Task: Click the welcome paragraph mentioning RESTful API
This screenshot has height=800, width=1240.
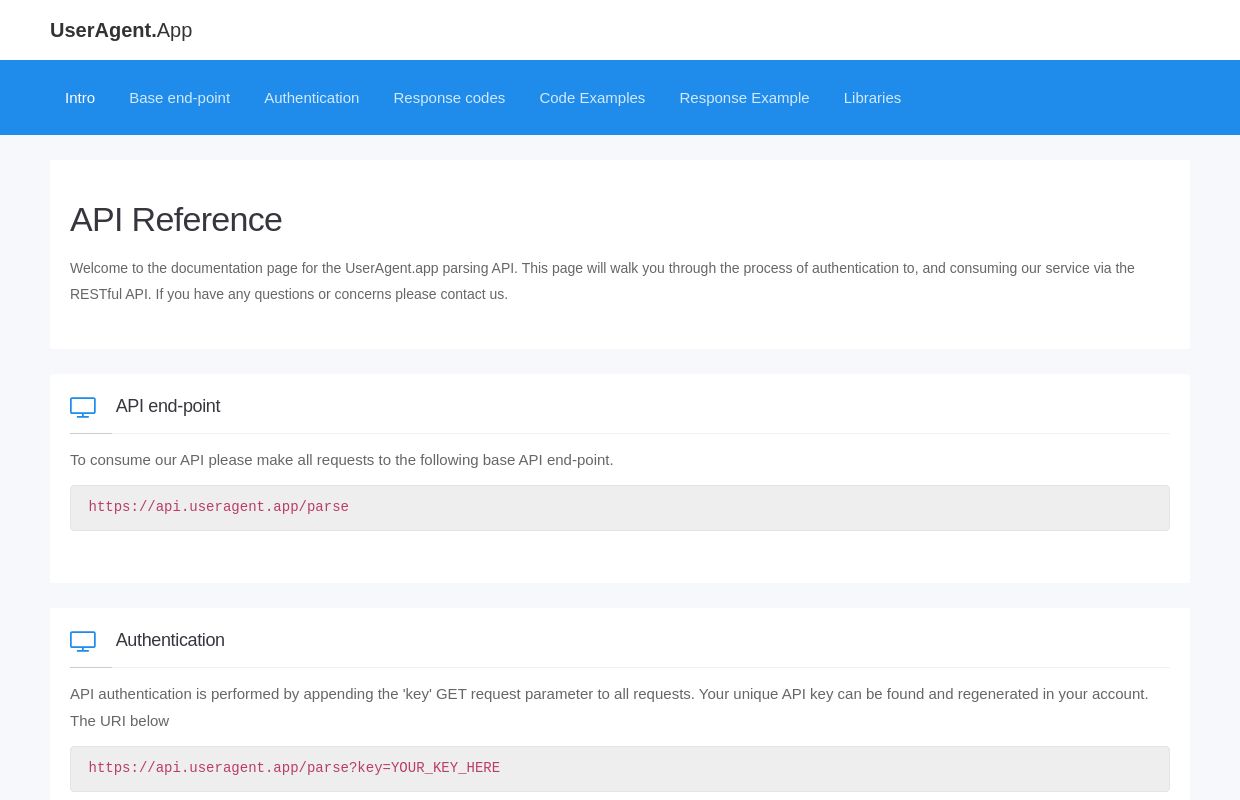Action: [602, 281]
